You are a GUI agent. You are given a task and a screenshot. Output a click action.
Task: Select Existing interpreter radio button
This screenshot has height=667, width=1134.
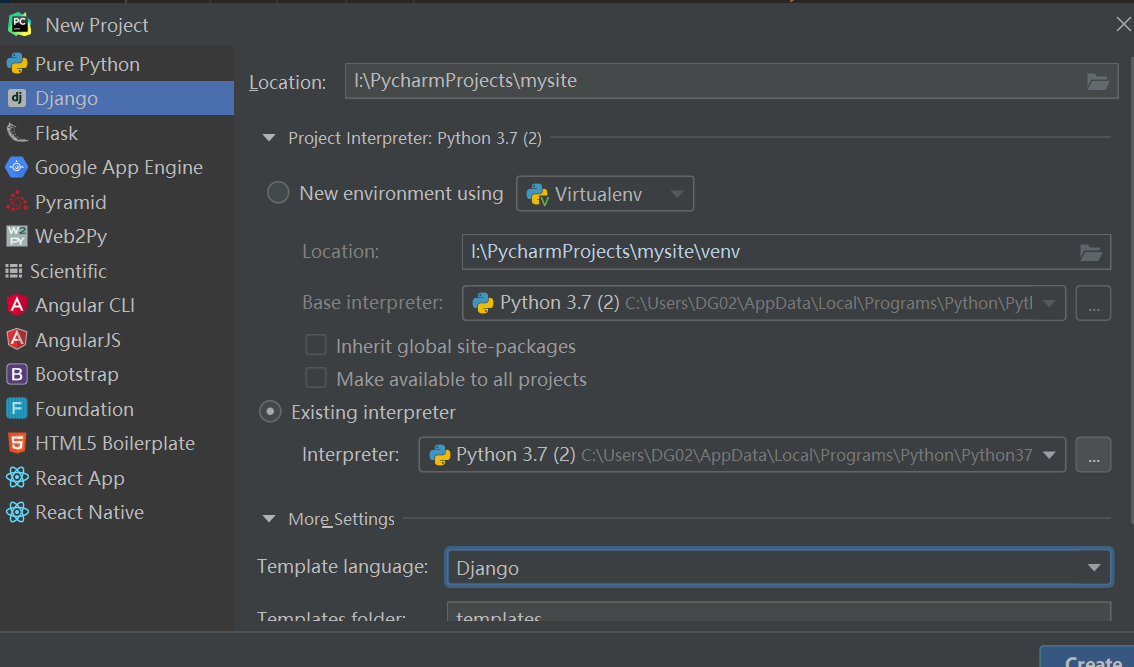tap(270, 412)
